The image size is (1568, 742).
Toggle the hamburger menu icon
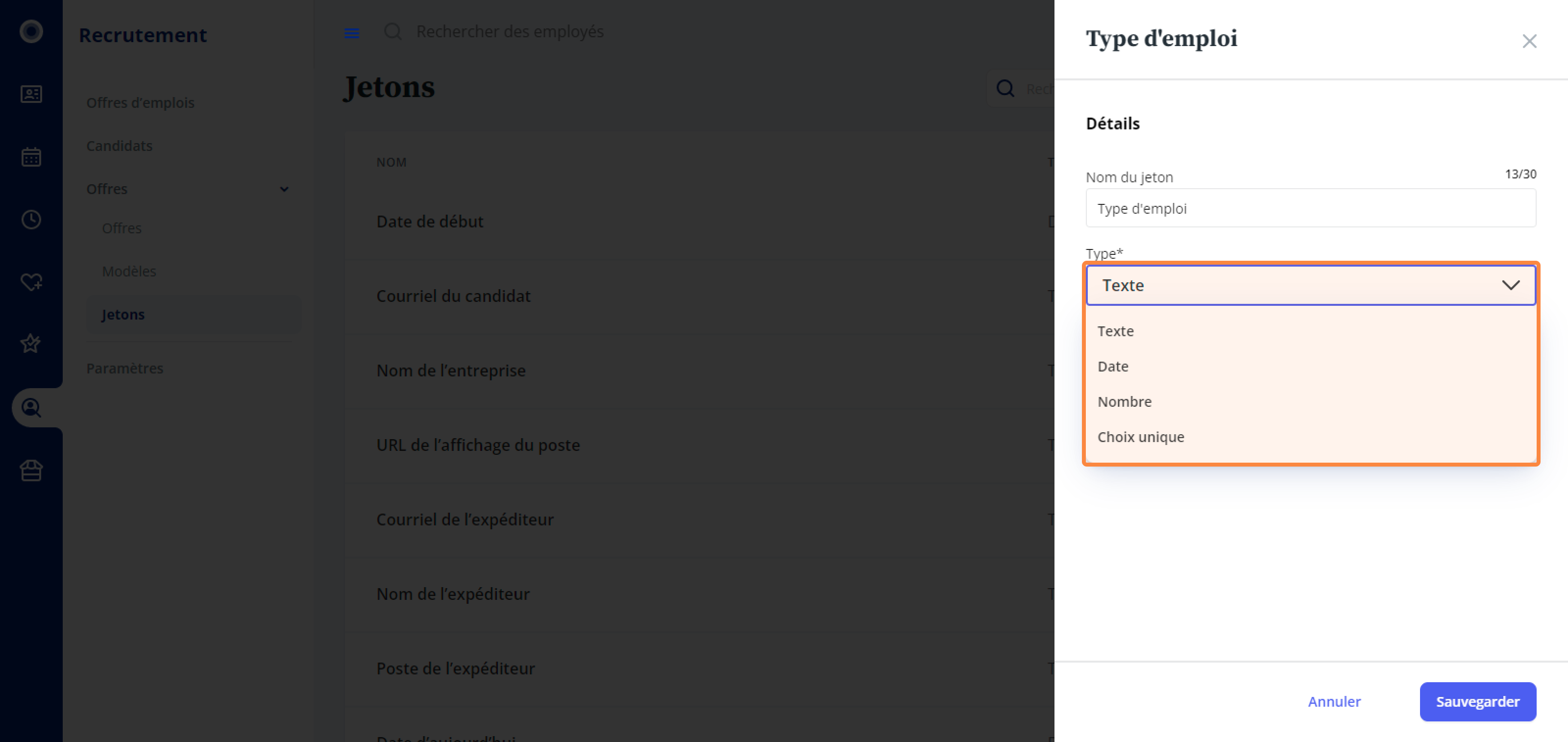tap(352, 33)
